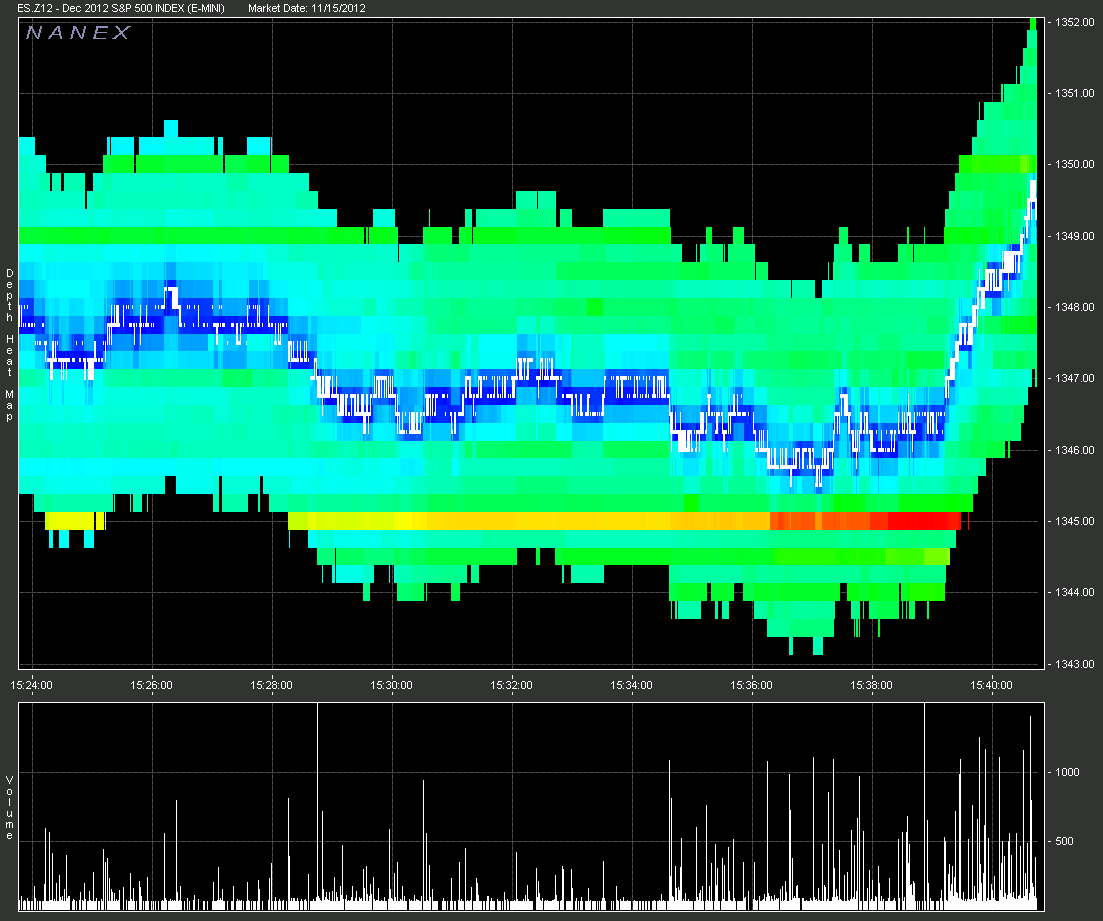Click the 1344.00 price axis label

point(1074,592)
